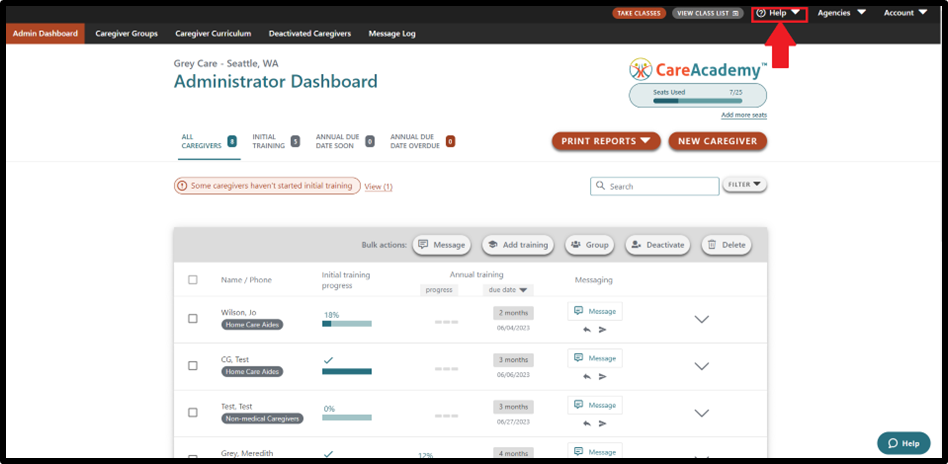
Task: Select all caregivers with header checkbox
Action: tap(193, 279)
